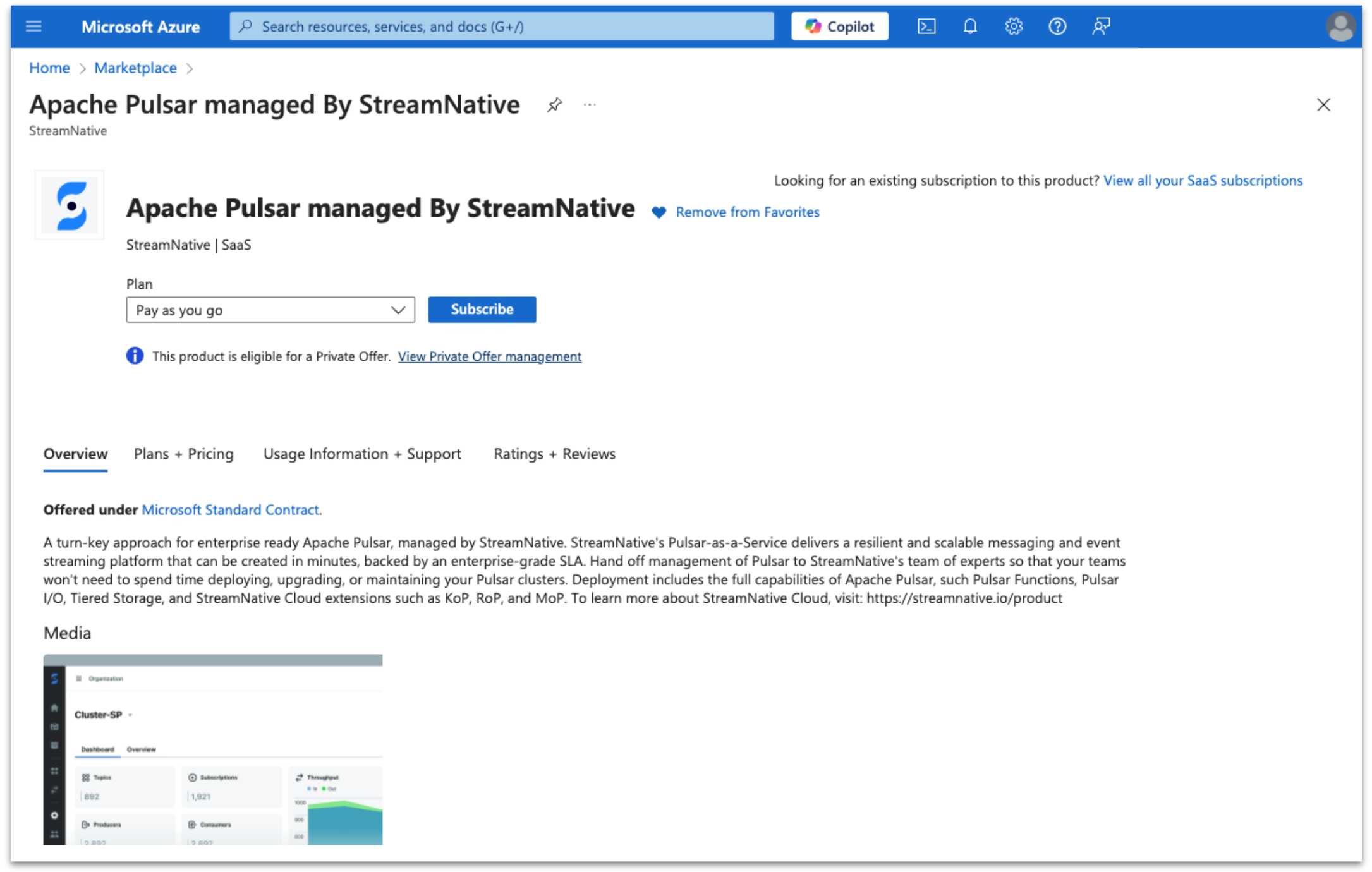Pin this offer using the pin icon

click(554, 105)
